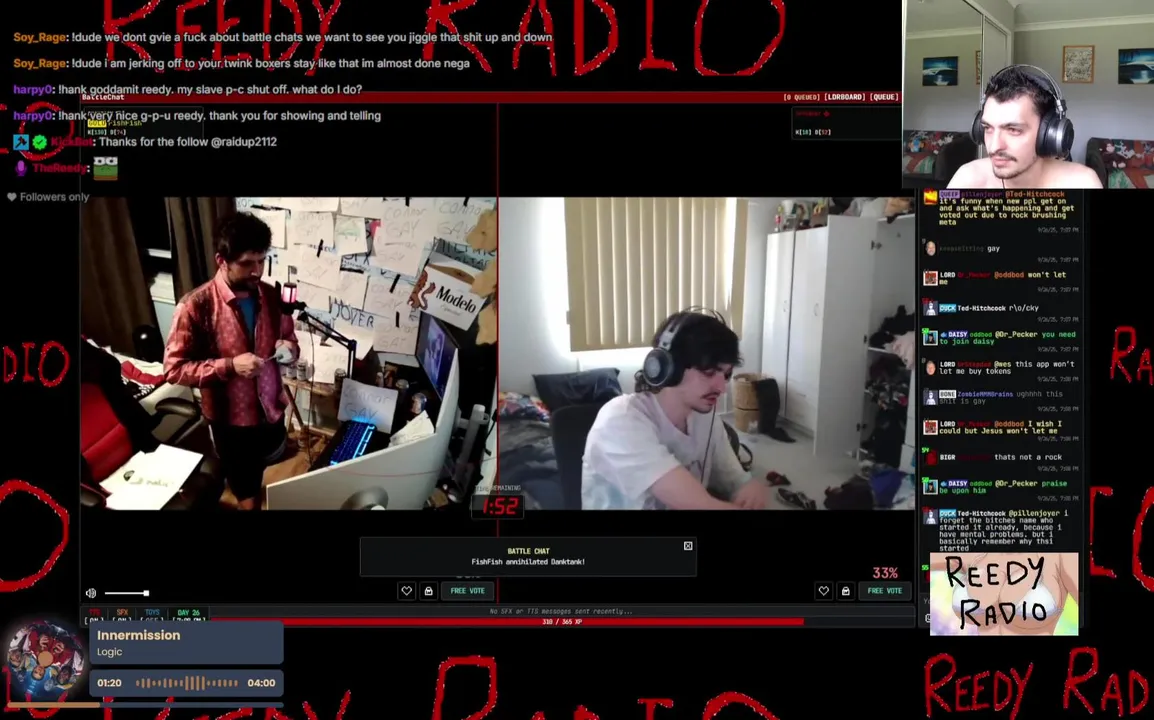Open harpy0's username in the top message
This screenshot has width=1154, height=720.
(x=33, y=89)
